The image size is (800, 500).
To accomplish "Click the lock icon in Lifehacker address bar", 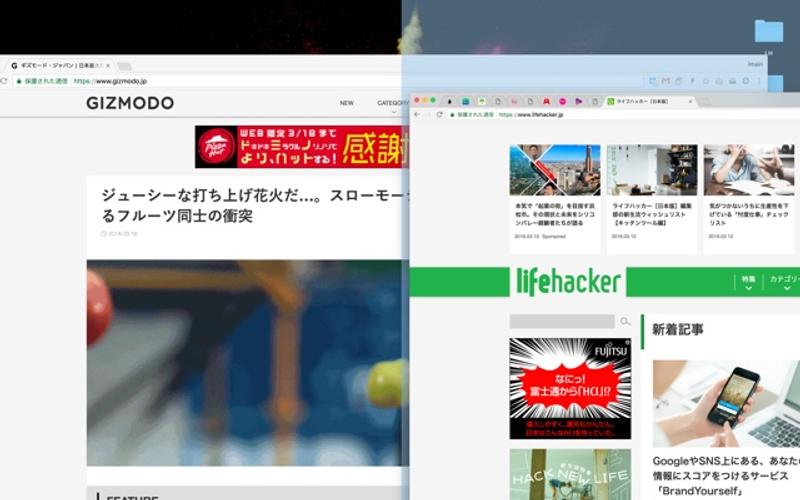I will 452,115.
